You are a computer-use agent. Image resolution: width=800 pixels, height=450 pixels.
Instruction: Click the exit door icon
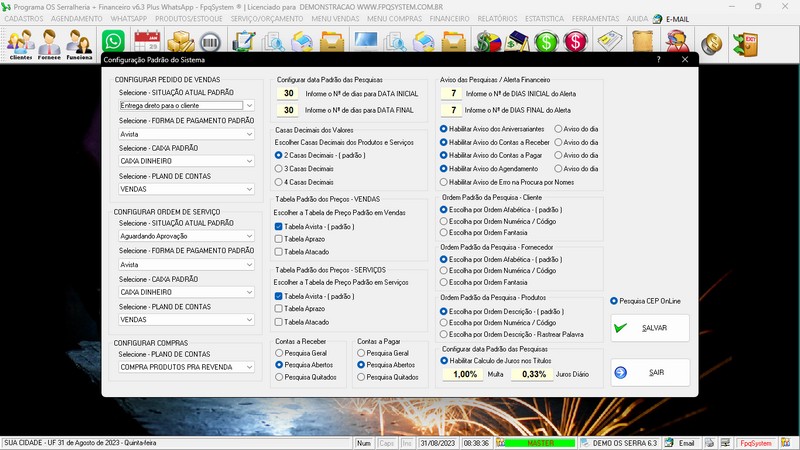coord(744,44)
